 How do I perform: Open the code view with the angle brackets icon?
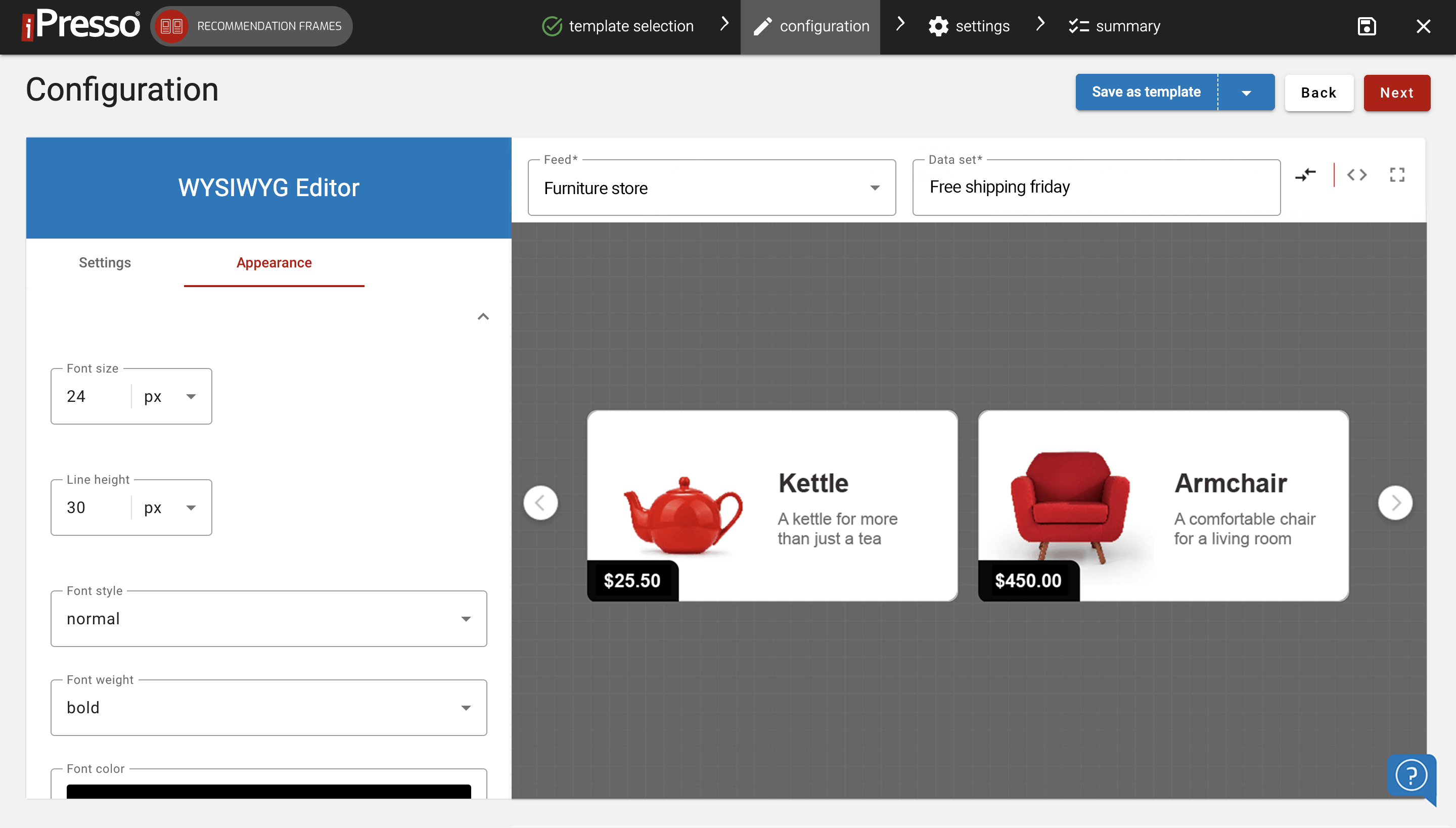[x=1357, y=175]
